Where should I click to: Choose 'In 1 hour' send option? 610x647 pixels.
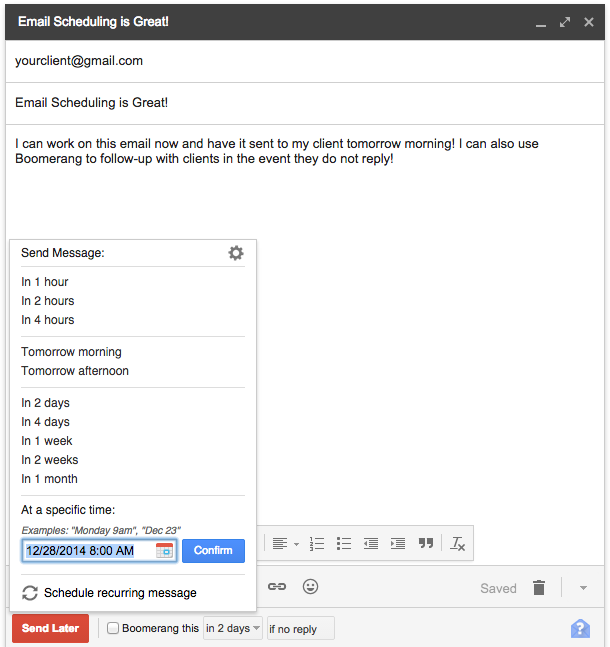(x=45, y=282)
